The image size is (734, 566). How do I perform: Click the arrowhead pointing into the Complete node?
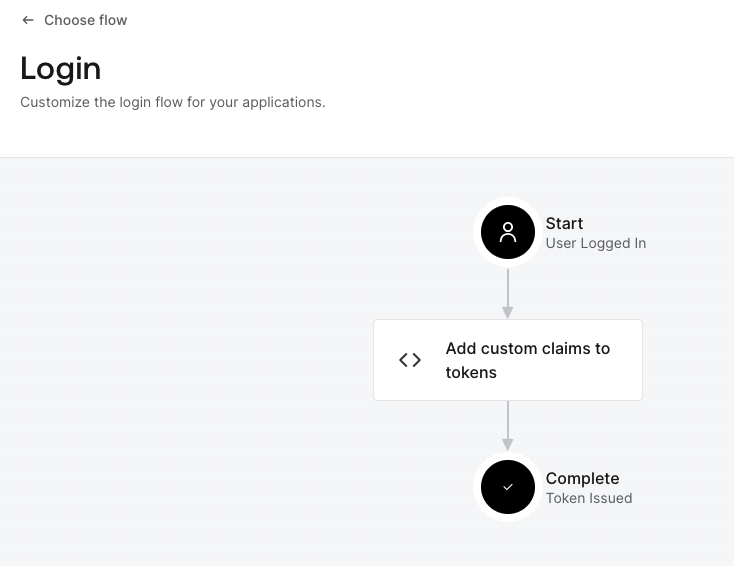(508, 445)
